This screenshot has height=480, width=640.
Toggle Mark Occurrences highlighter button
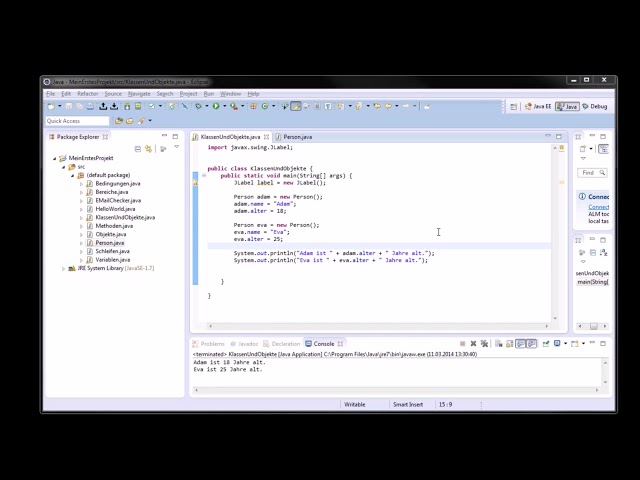296,106
